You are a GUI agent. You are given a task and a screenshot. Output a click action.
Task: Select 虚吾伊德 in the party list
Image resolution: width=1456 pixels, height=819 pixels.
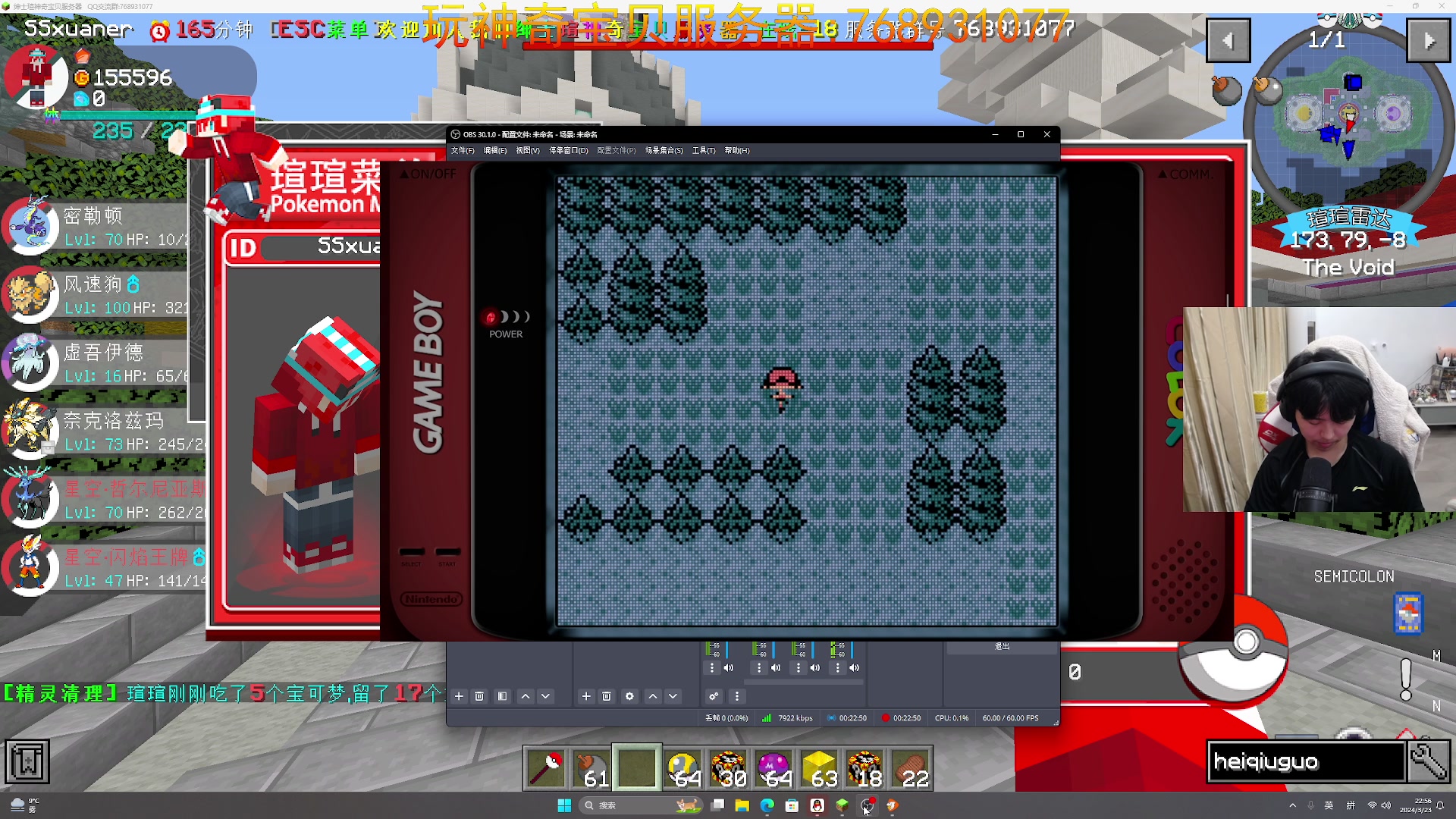tap(95, 363)
